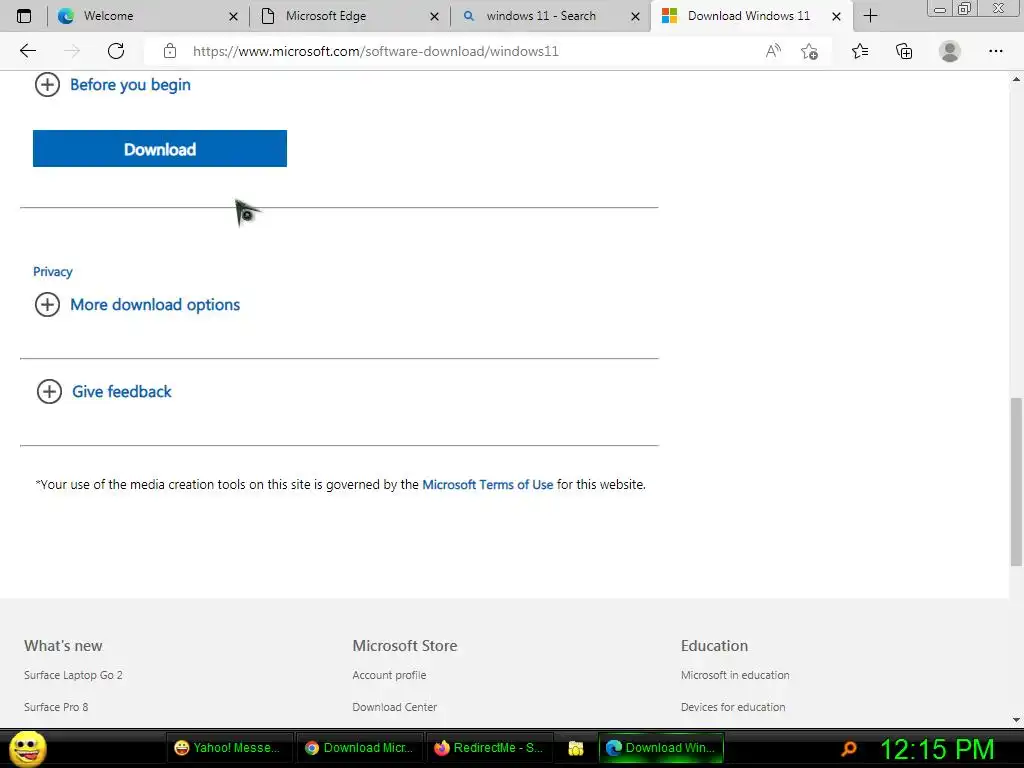The width and height of the screenshot is (1024, 768).
Task: Close the windows 11 - Search tab
Action: [635, 16]
